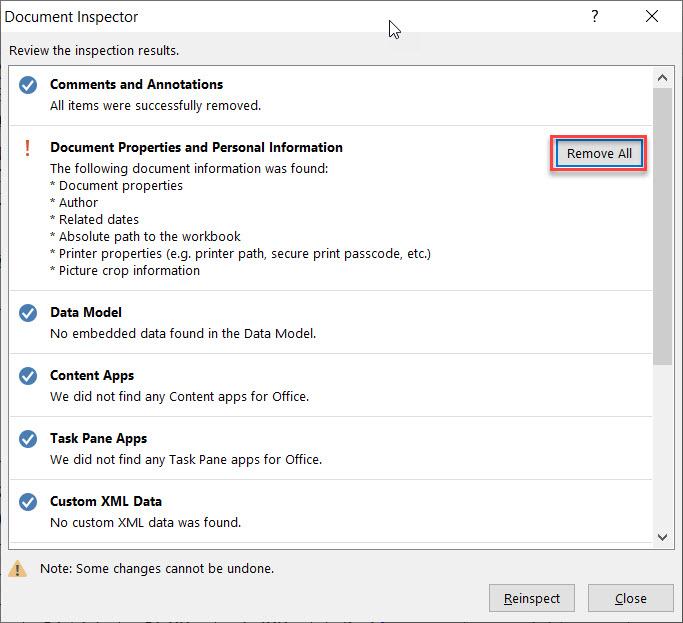The height and width of the screenshot is (623, 683).
Task: Click the question mark help icon
Action: [595, 17]
